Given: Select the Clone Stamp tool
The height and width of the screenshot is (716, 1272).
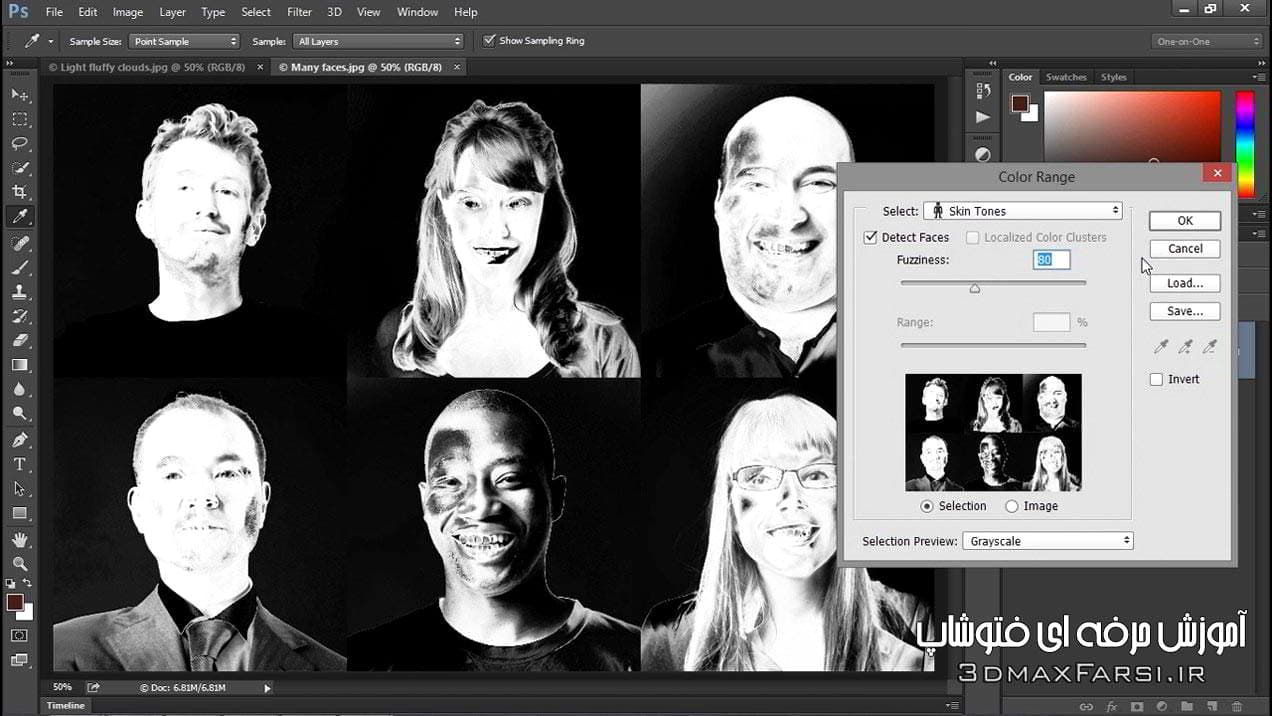Looking at the screenshot, I should pyautogui.click(x=20, y=292).
